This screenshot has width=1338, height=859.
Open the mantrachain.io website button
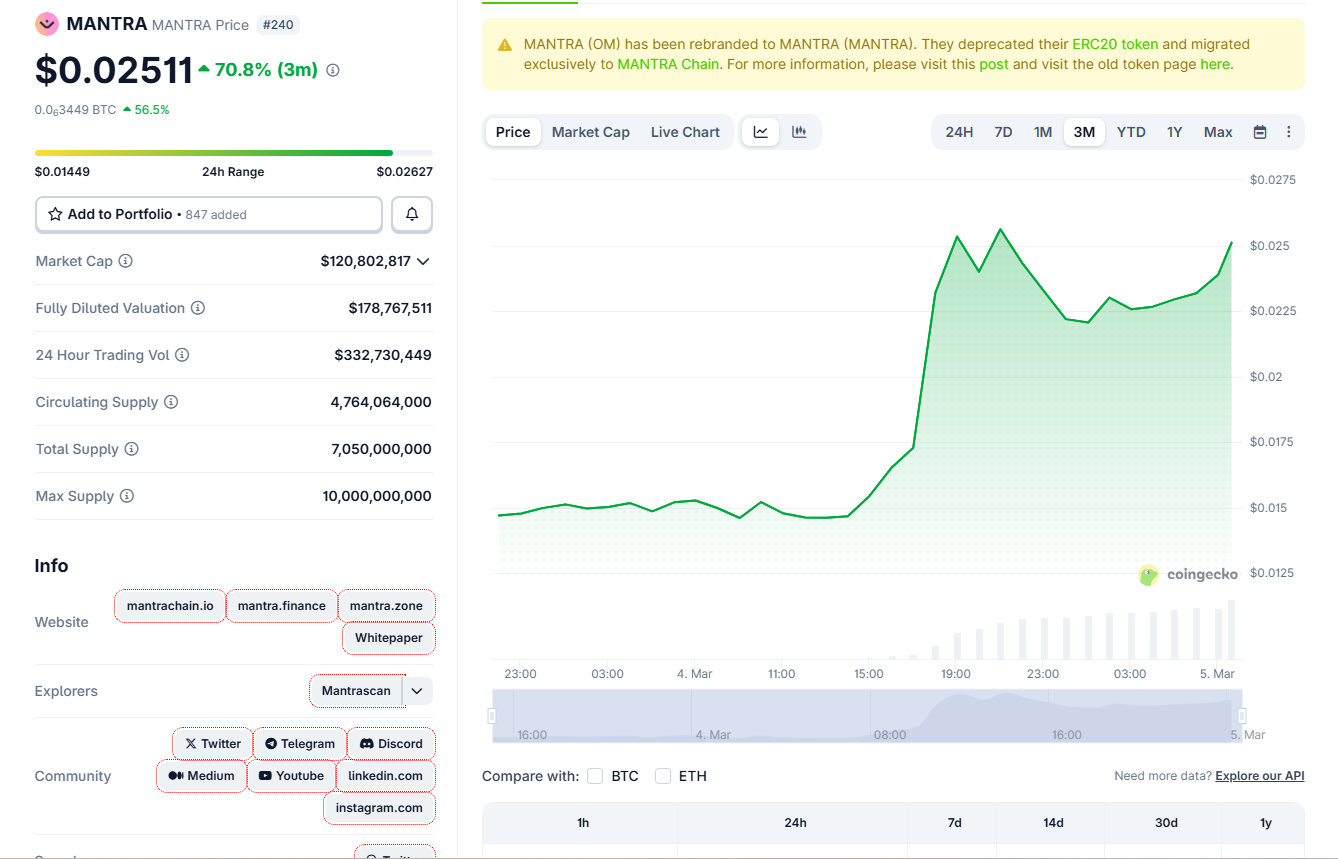click(x=169, y=606)
